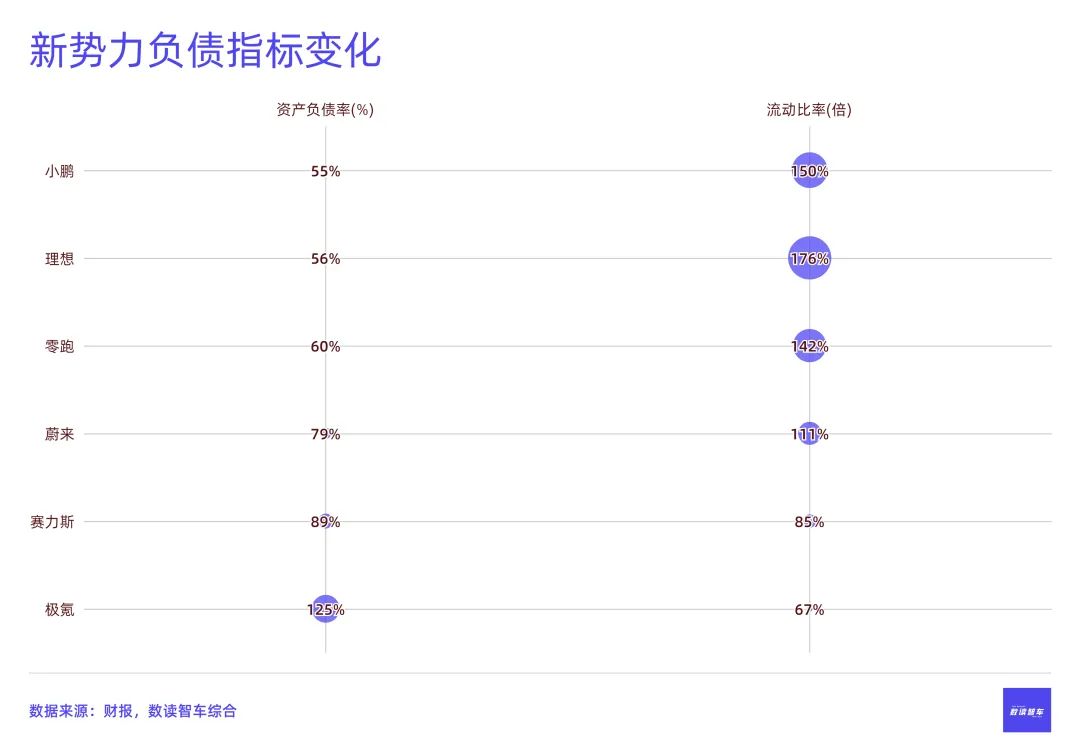1080x756 pixels.
Task: Select the 111% bubble for 蔚来
Action: pos(809,434)
